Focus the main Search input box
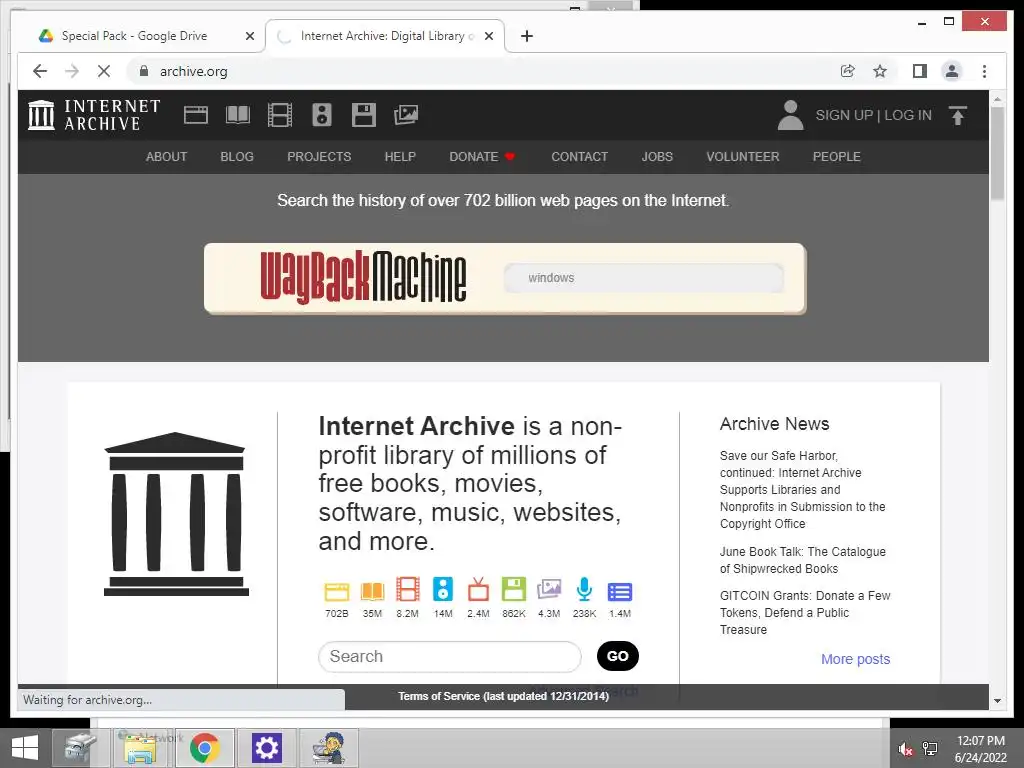Viewport: 1024px width, 768px height. click(449, 656)
